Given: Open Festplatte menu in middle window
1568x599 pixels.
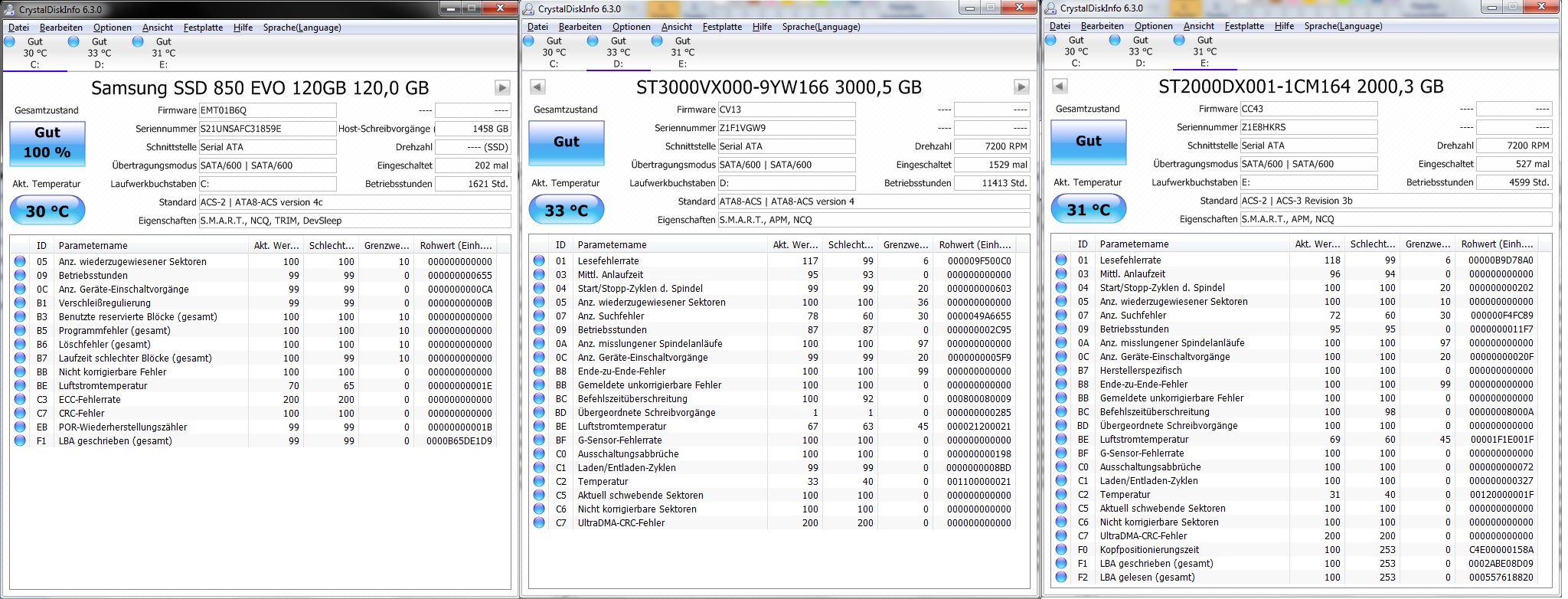Looking at the screenshot, I should 722,27.
